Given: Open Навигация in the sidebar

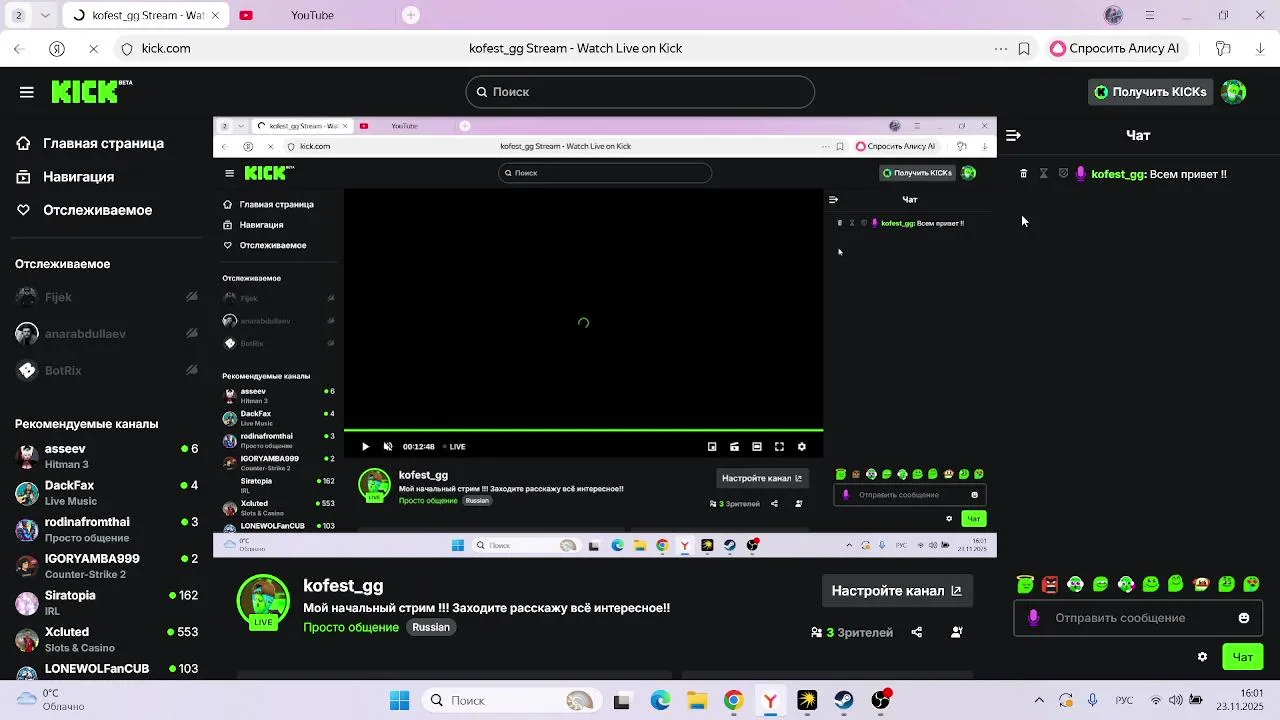Looking at the screenshot, I should pyautogui.click(x=67, y=177).
